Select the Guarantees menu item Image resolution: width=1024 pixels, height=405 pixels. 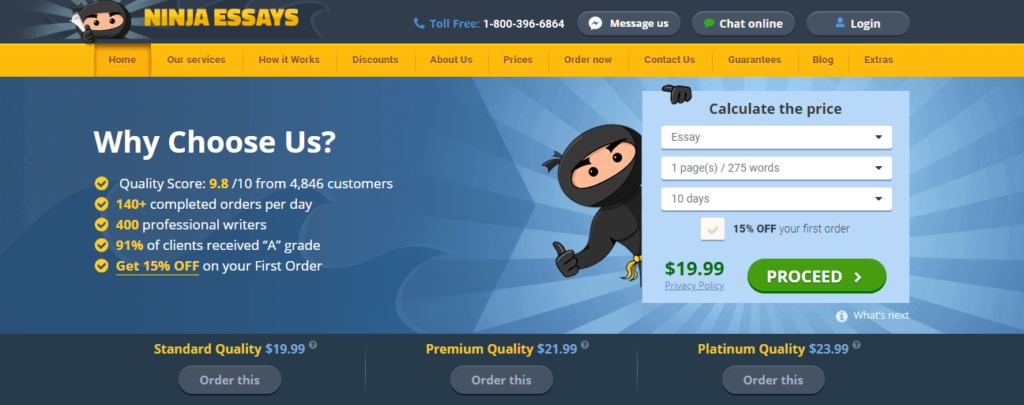[754, 60]
